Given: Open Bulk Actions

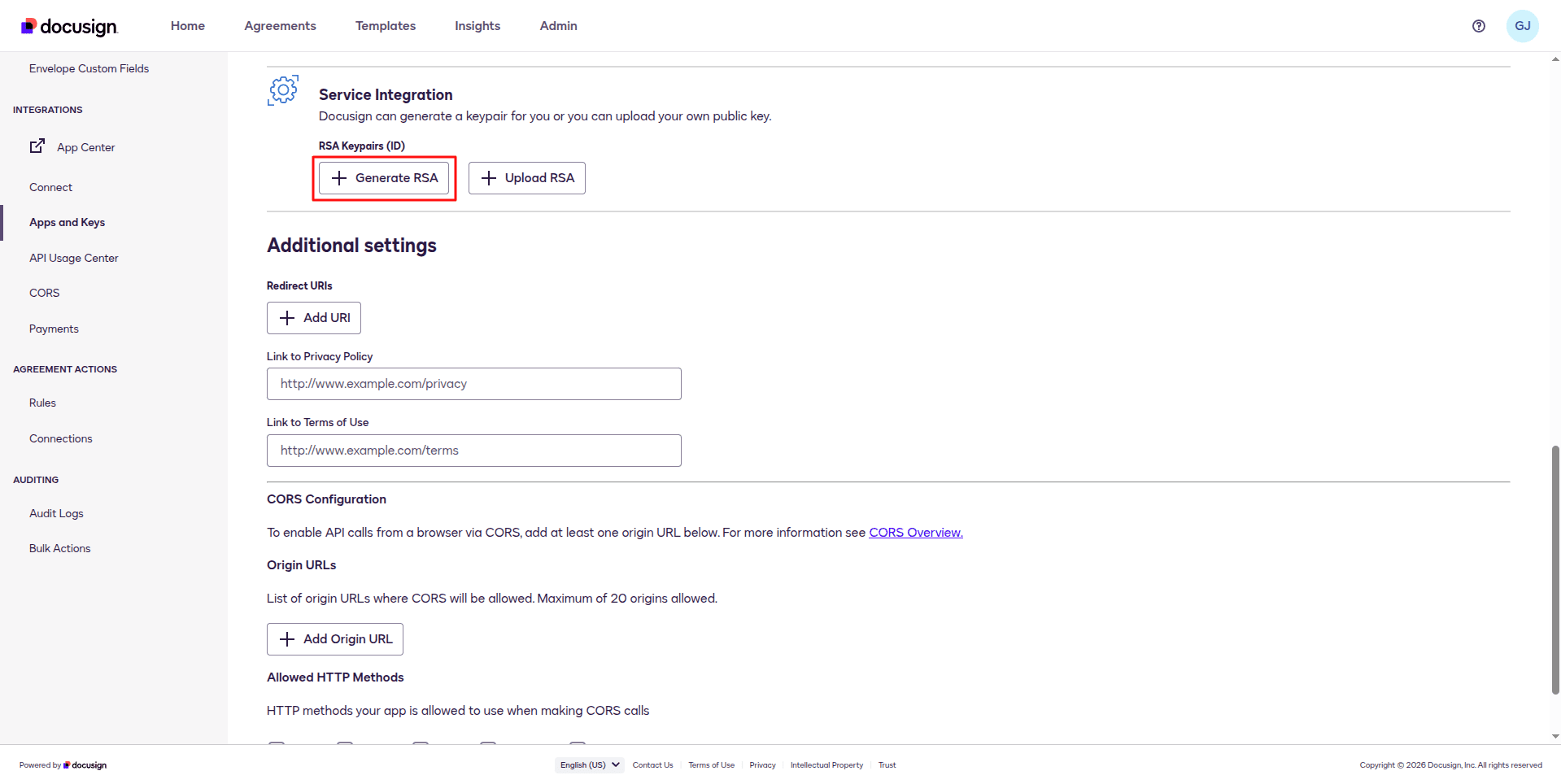Looking at the screenshot, I should [60, 548].
